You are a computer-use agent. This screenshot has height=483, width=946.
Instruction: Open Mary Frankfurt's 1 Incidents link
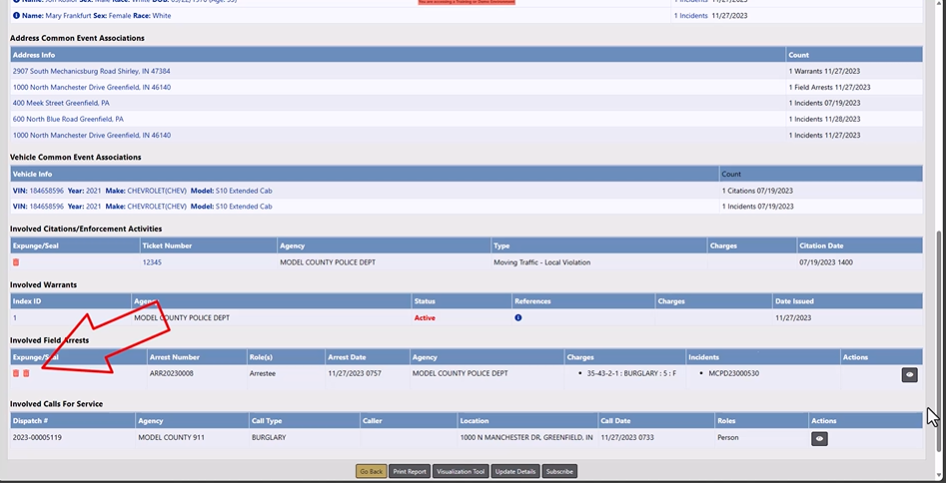(x=690, y=16)
